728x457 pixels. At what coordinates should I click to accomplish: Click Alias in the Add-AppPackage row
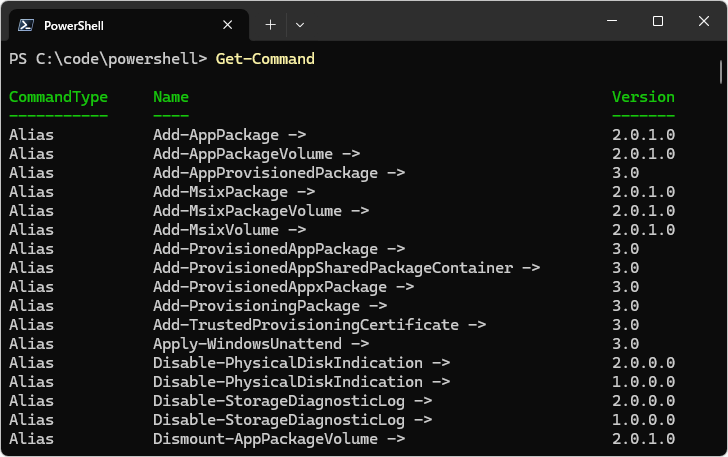point(32,135)
